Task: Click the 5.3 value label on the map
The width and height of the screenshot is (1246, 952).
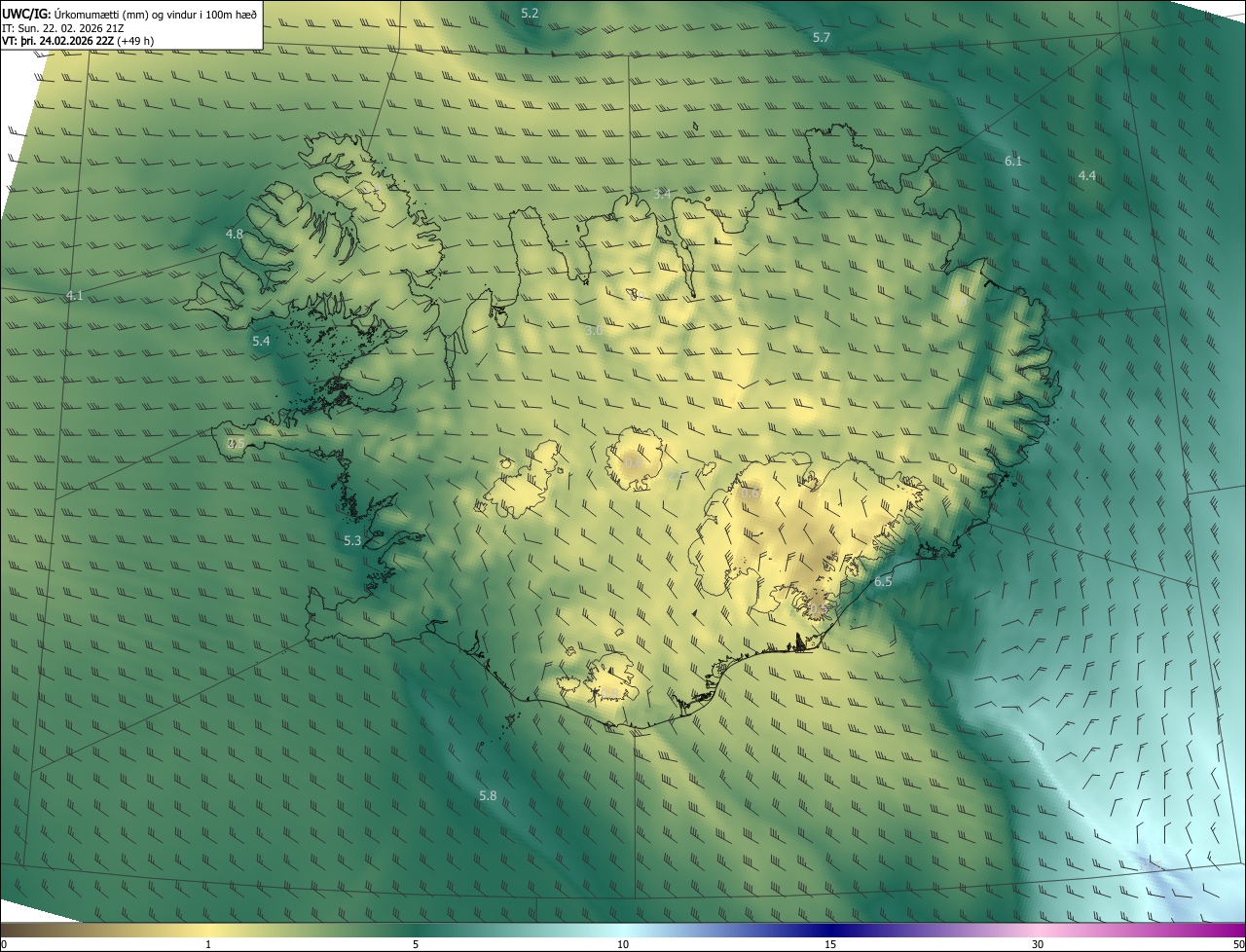Action: click(352, 540)
